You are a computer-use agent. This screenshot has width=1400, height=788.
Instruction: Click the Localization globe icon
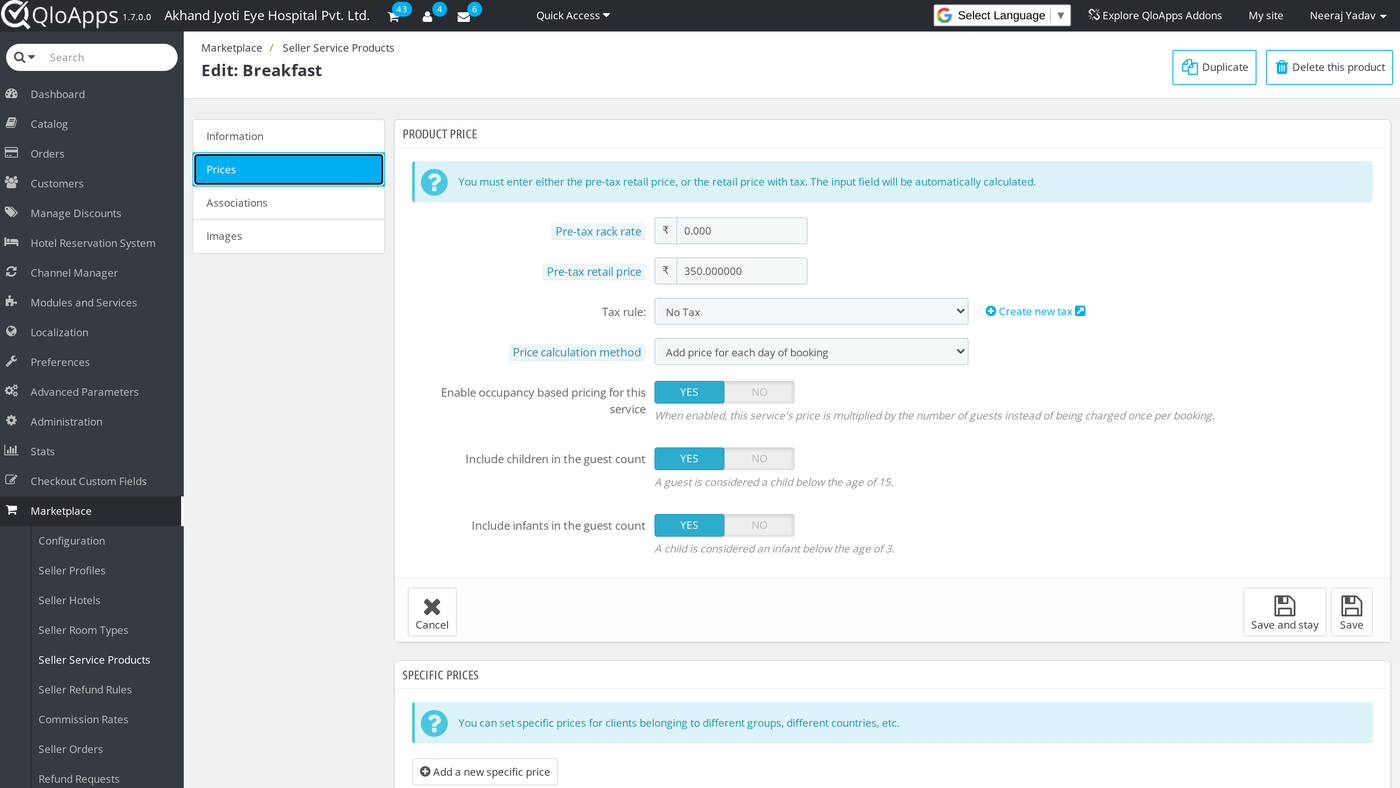12,332
